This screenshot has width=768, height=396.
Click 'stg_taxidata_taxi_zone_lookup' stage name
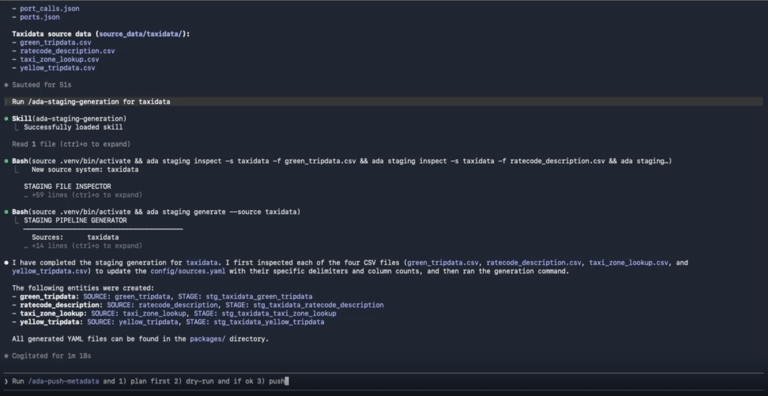point(279,314)
